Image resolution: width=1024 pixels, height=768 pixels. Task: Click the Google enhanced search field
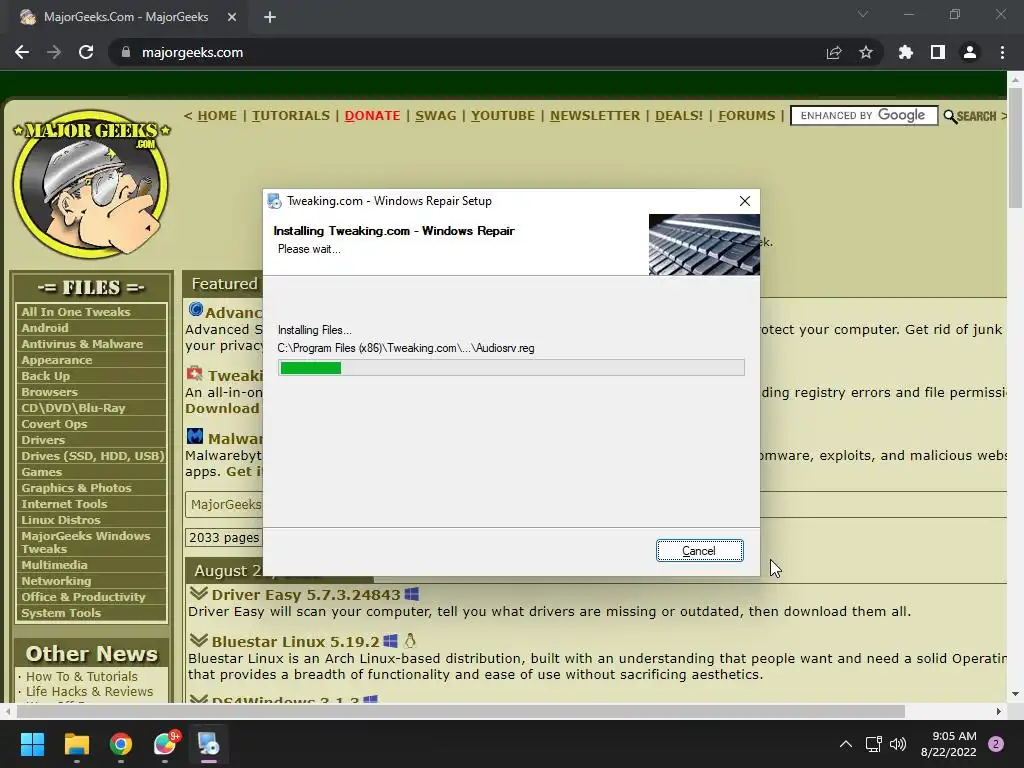pyautogui.click(x=864, y=116)
